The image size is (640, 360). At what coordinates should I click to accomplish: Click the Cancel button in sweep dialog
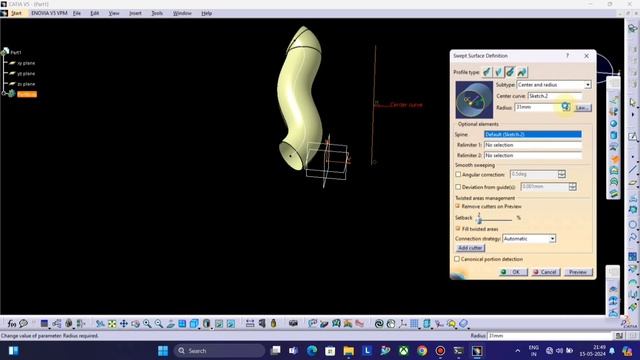click(x=545, y=272)
